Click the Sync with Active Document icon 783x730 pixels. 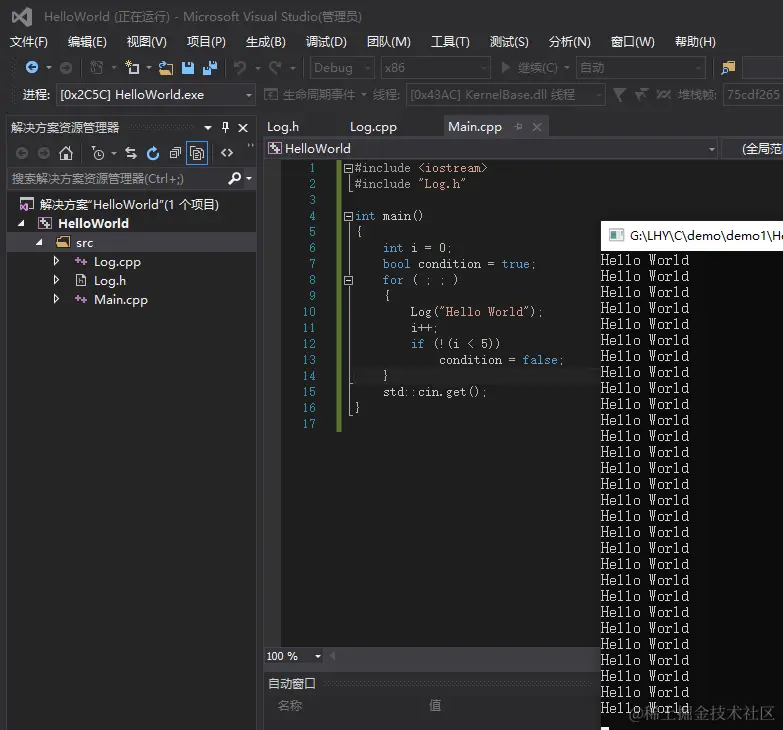(131, 153)
